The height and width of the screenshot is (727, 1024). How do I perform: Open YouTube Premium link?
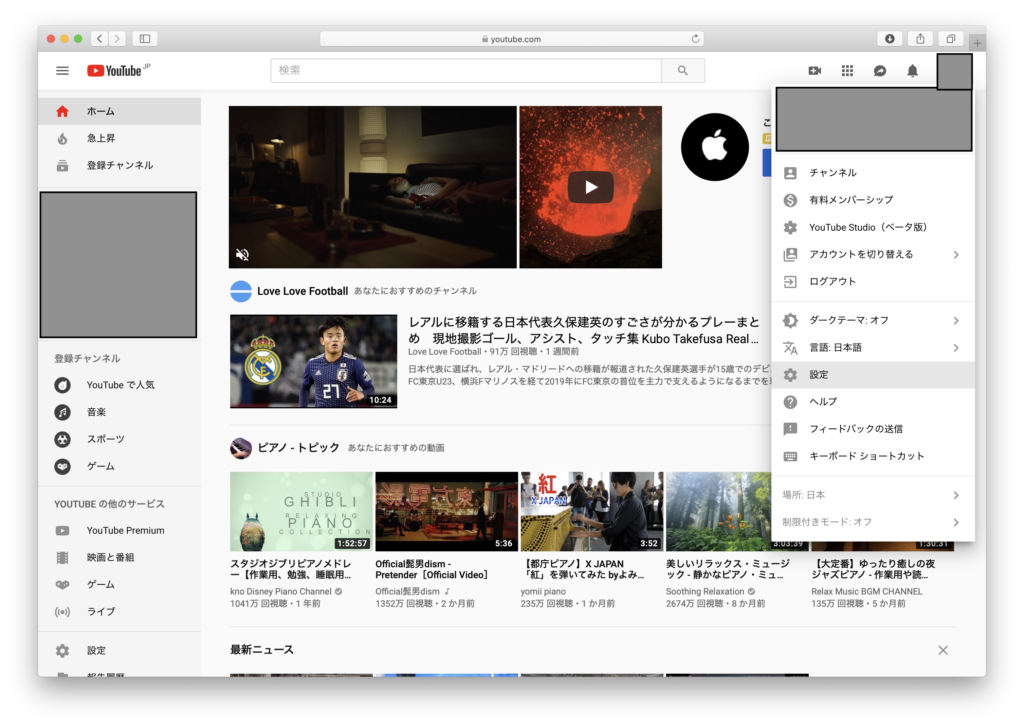pyautogui.click(x=125, y=530)
